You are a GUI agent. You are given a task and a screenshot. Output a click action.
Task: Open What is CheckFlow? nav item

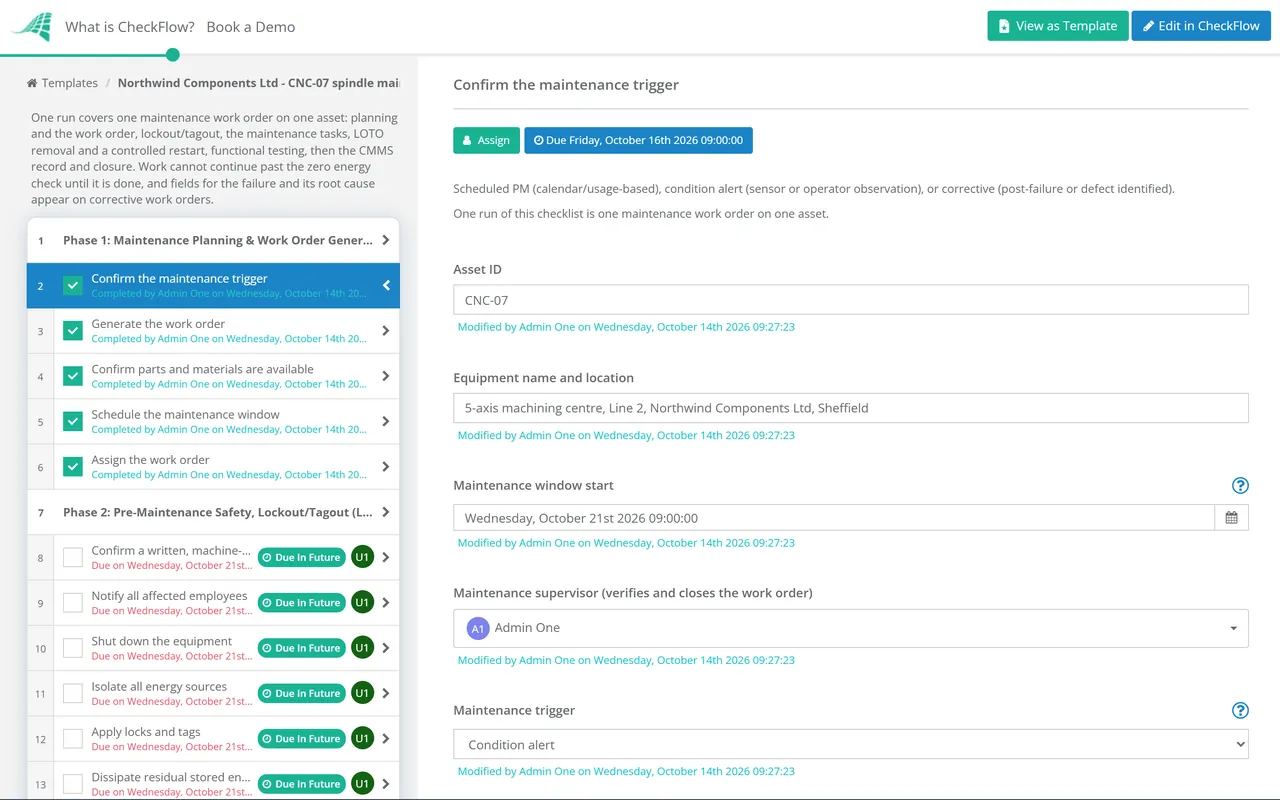click(130, 27)
